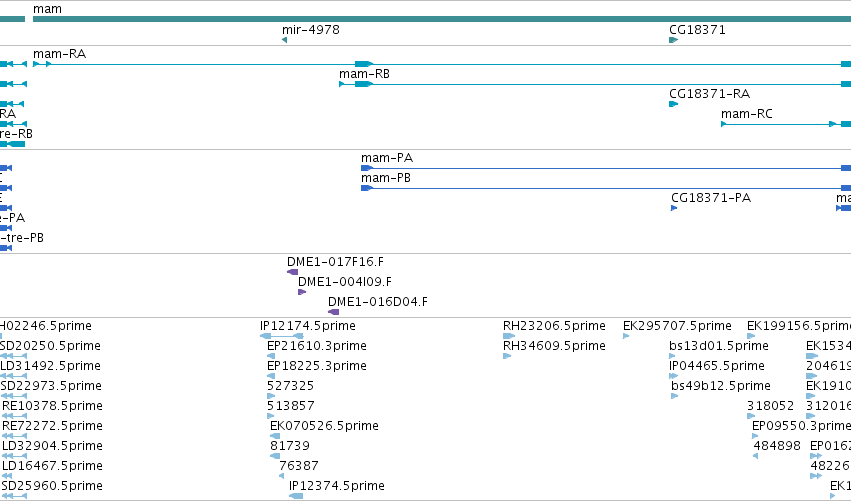Select the DME1-017F16.F purple feature glyph

pyautogui.click(x=293, y=272)
